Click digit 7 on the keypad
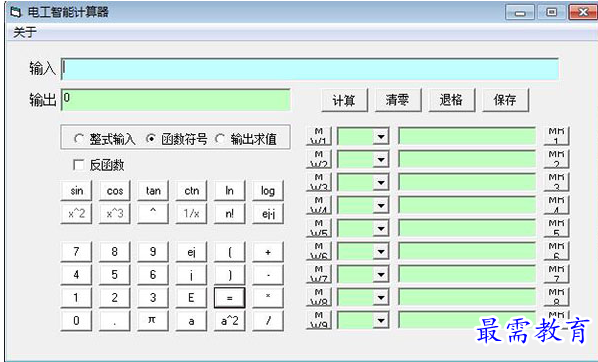 (76, 252)
